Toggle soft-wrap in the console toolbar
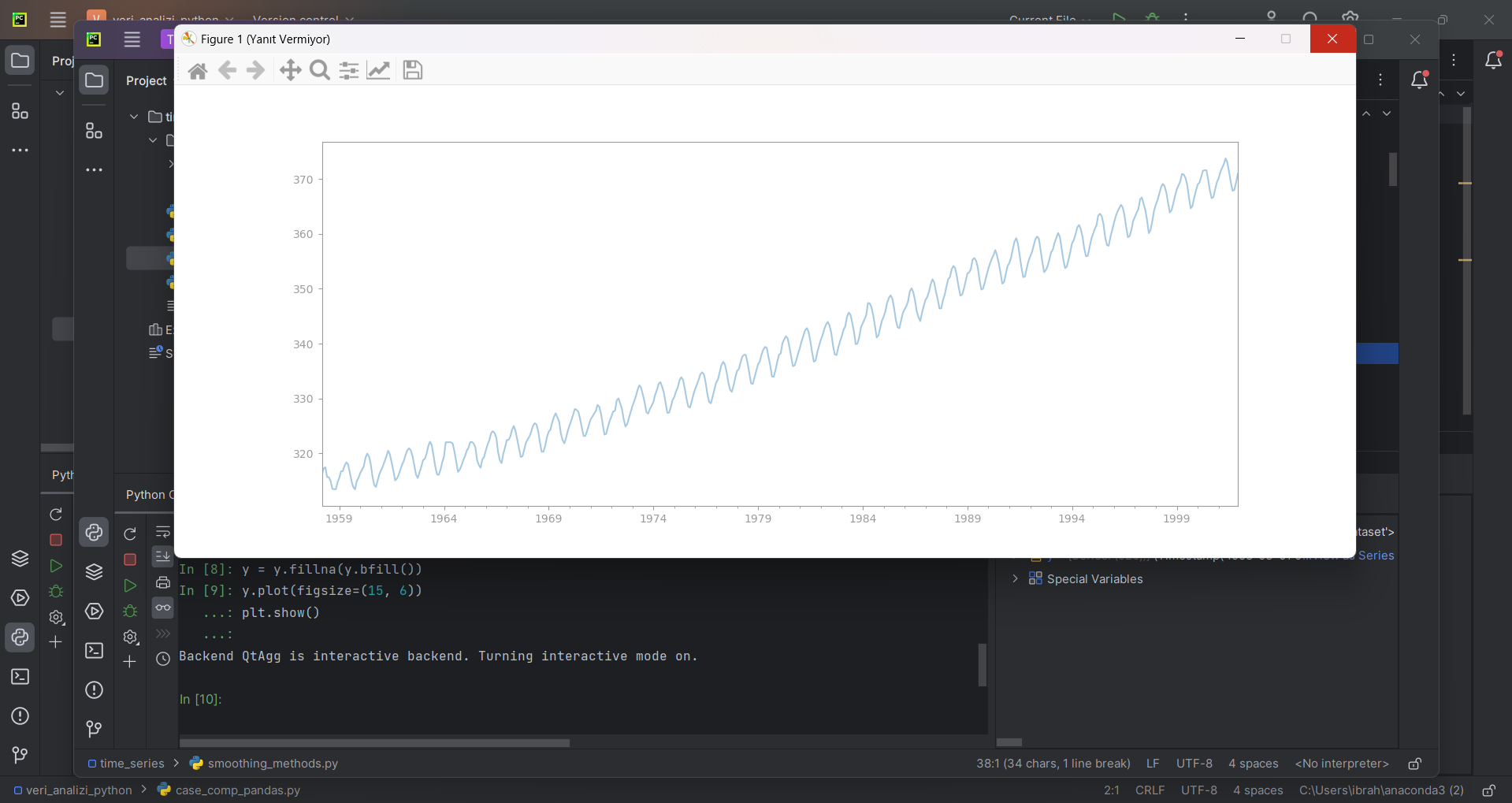Image resolution: width=1512 pixels, height=803 pixels. pos(163,532)
